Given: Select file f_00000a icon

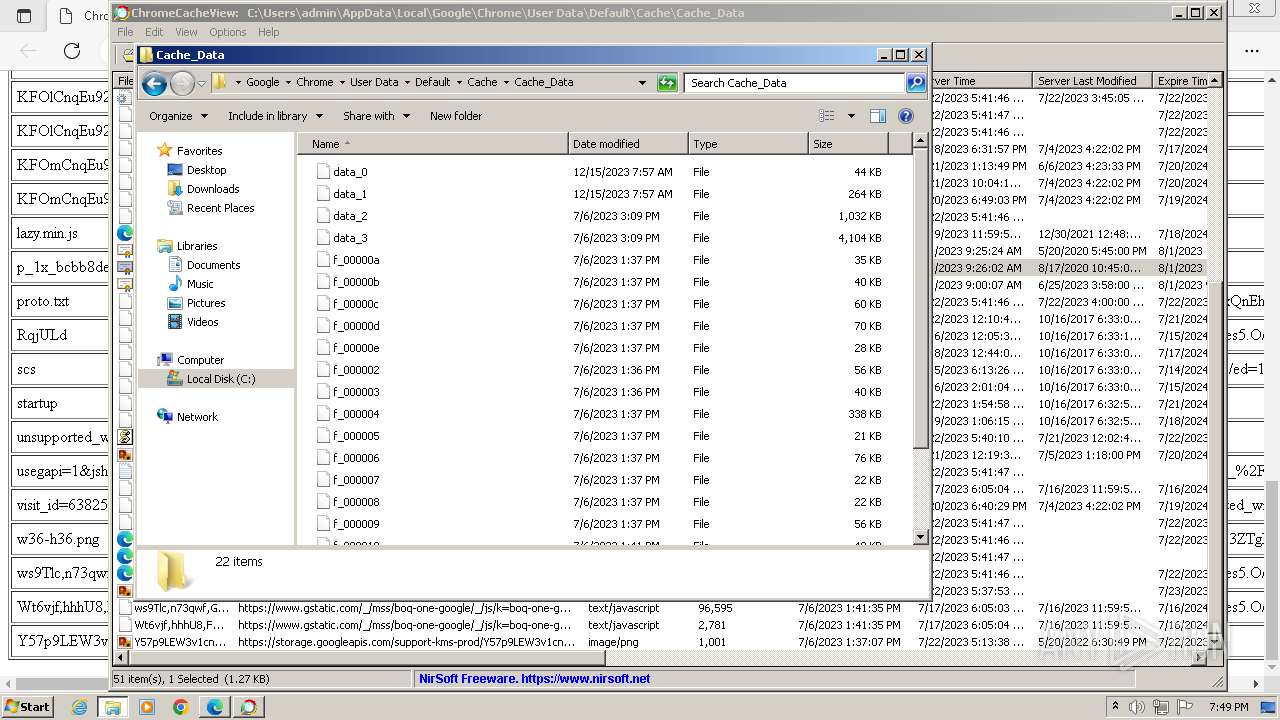Looking at the screenshot, I should point(323,260).
